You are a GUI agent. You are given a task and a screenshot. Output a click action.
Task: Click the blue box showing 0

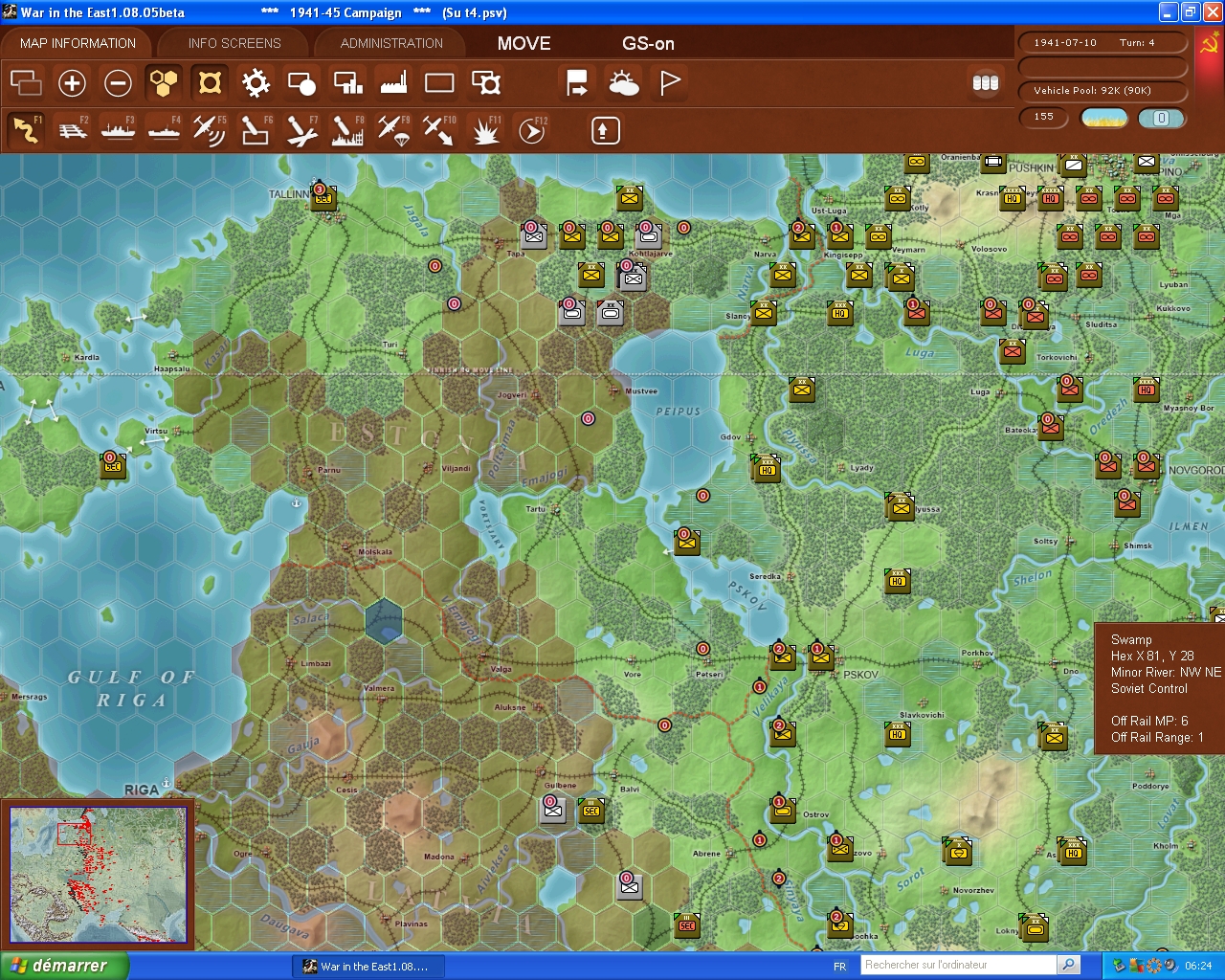1162,118
